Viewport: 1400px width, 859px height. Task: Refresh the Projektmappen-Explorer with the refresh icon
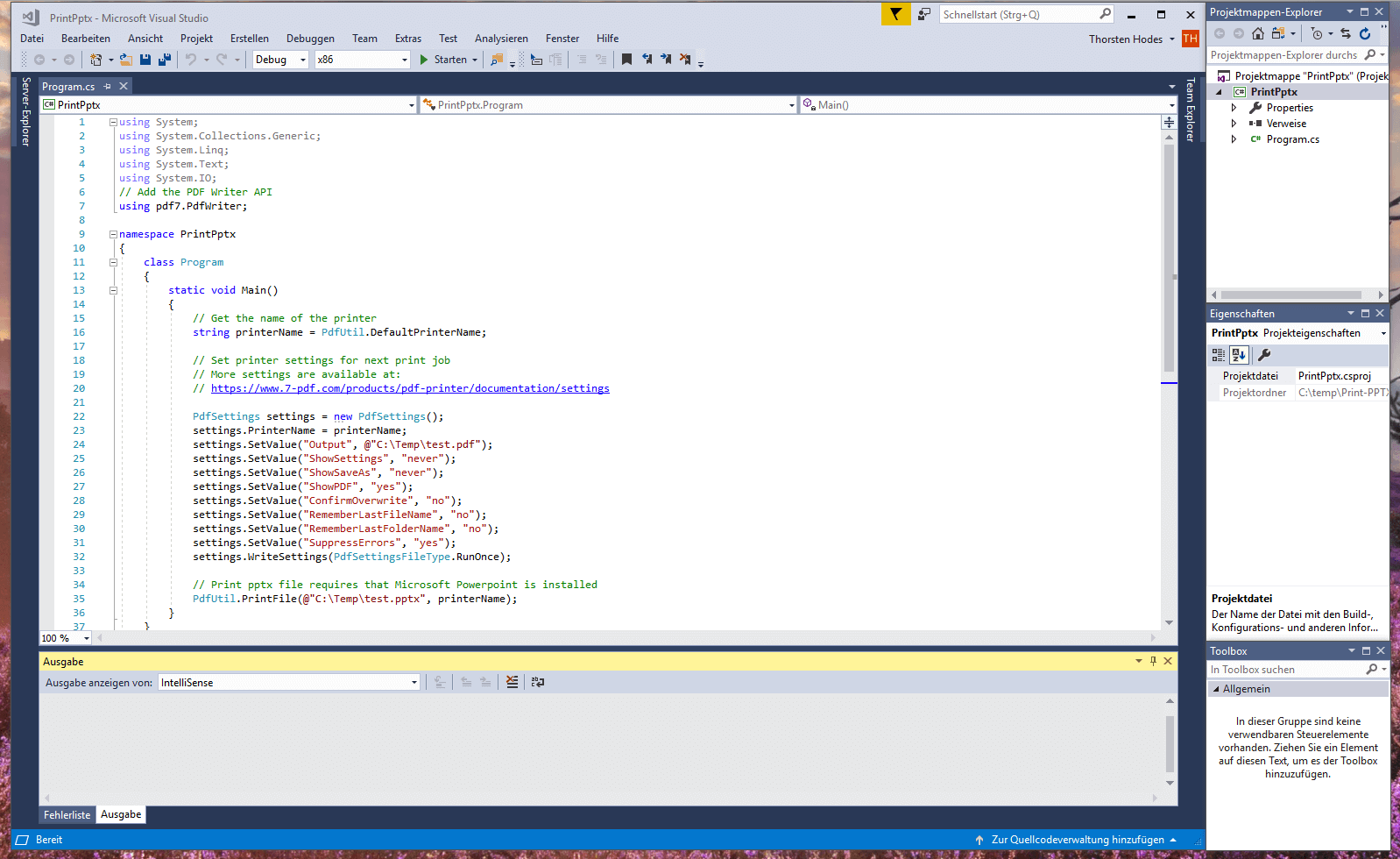tap(1365, 33)
